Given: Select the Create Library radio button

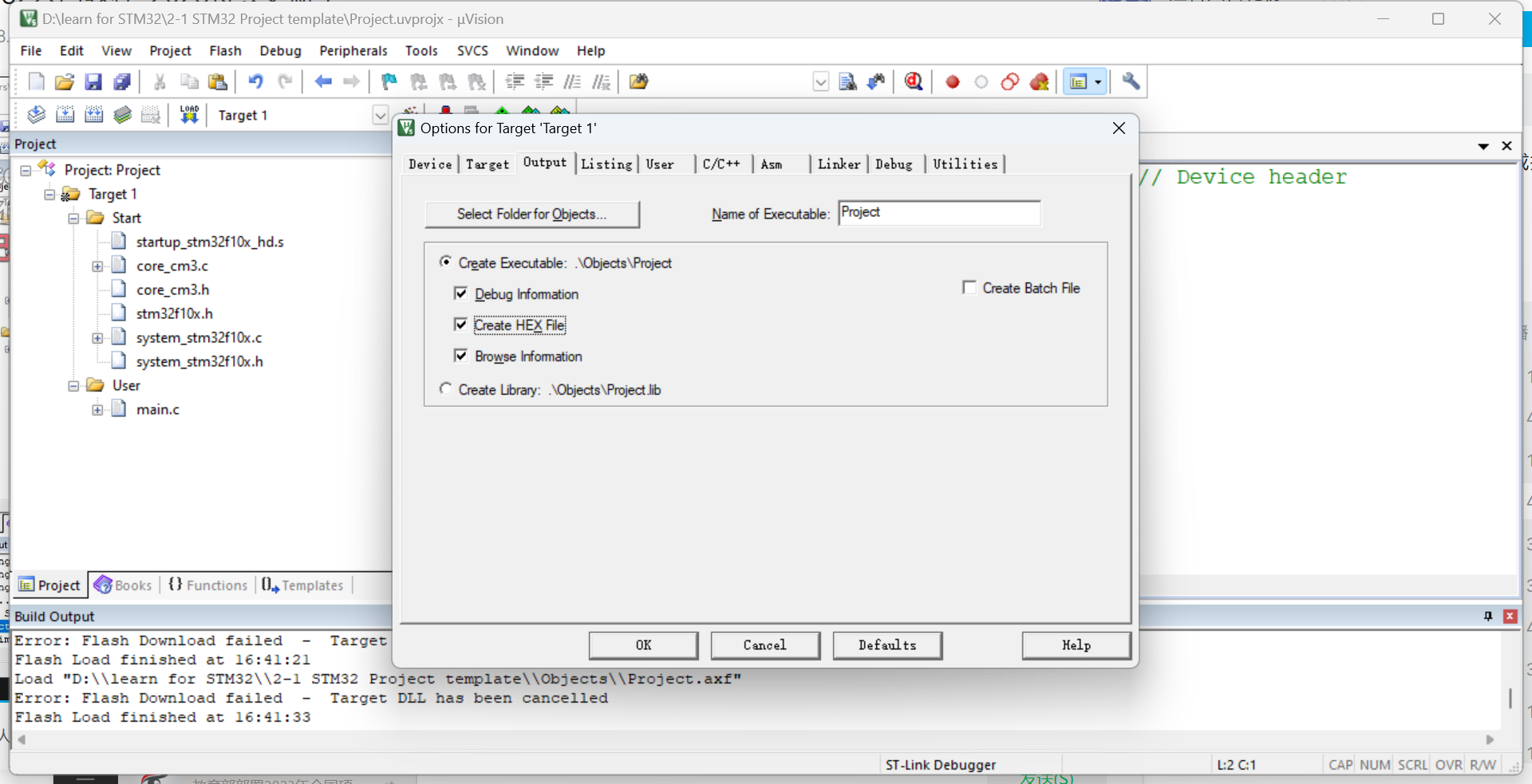Looking at the screenshot, I should tap(445, 388).
